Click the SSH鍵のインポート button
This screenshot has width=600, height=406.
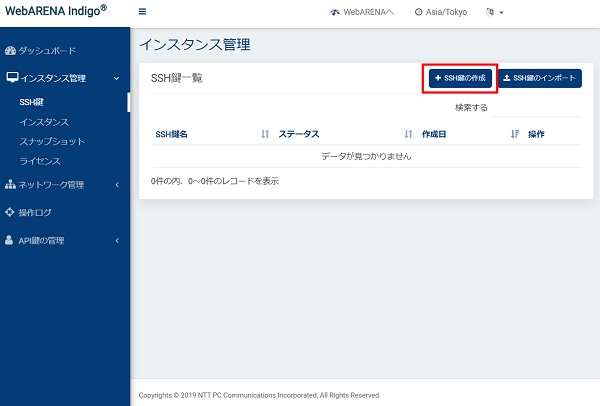point(540,78)
